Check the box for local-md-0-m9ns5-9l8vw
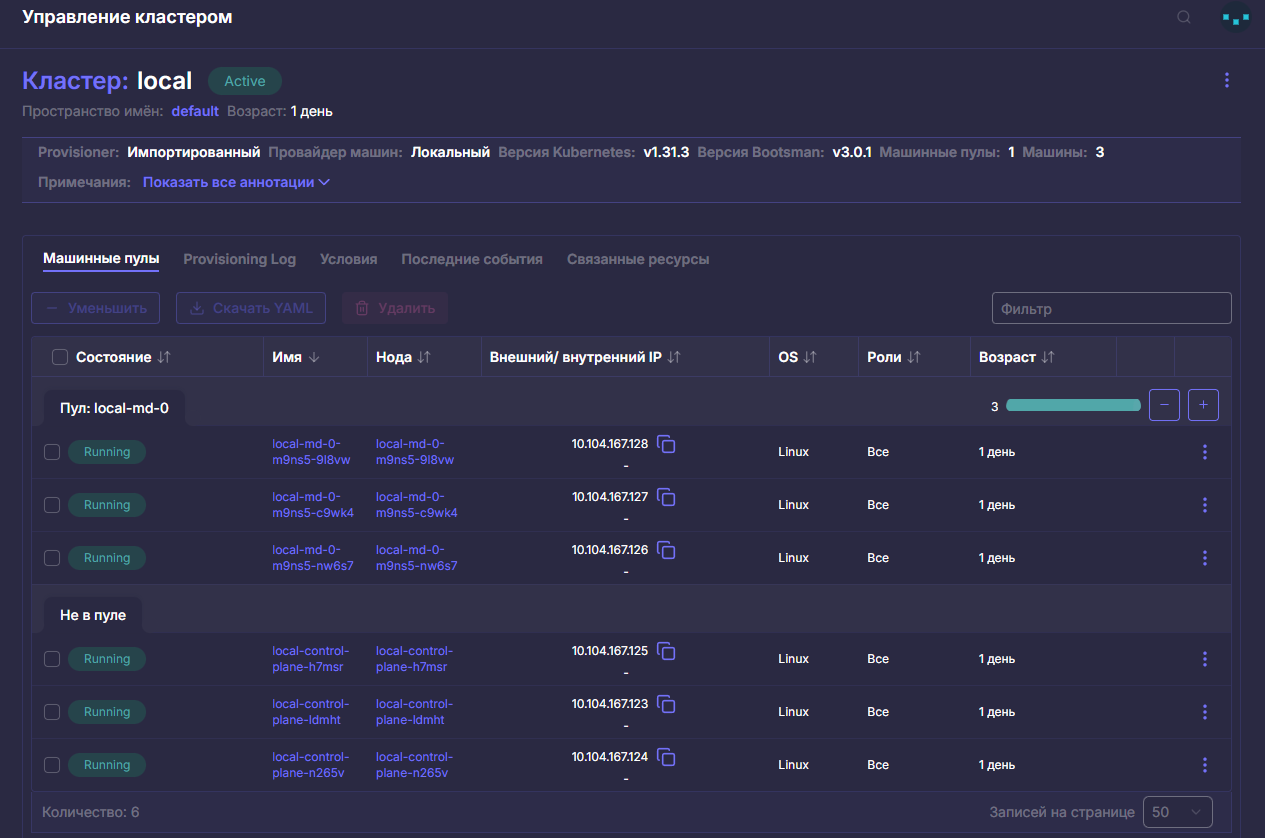The image size is (1265, 838). click(x=52, y=452)
